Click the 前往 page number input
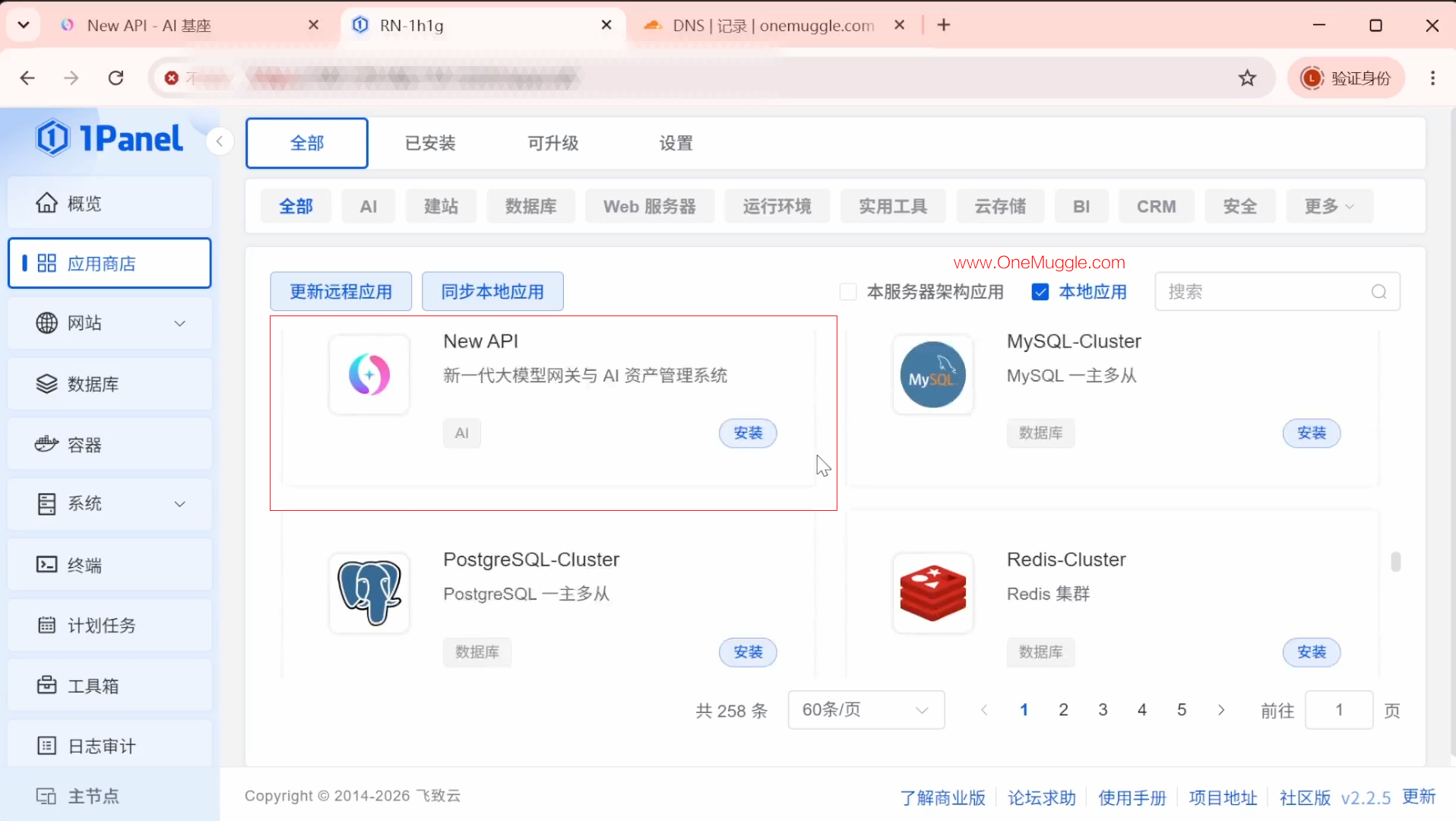1456x821 pixels. click(x=1339, y=710)
